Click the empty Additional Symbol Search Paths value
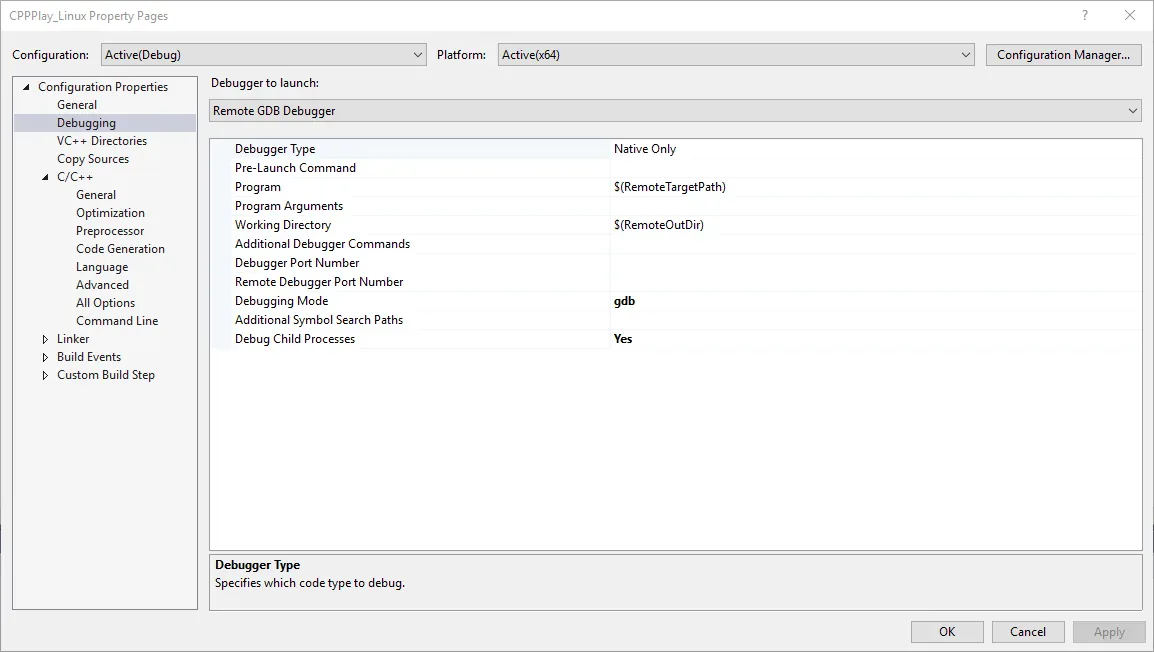 click(876, 320)
